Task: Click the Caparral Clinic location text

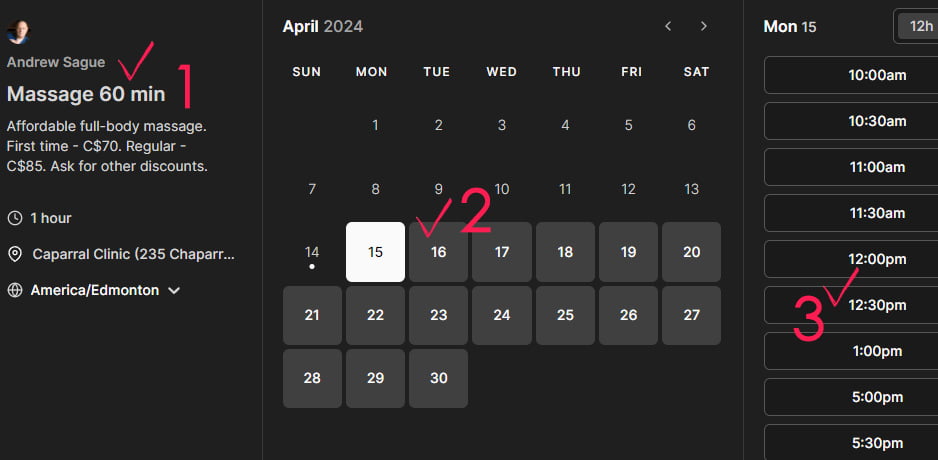Action: (x=133, y=255)
